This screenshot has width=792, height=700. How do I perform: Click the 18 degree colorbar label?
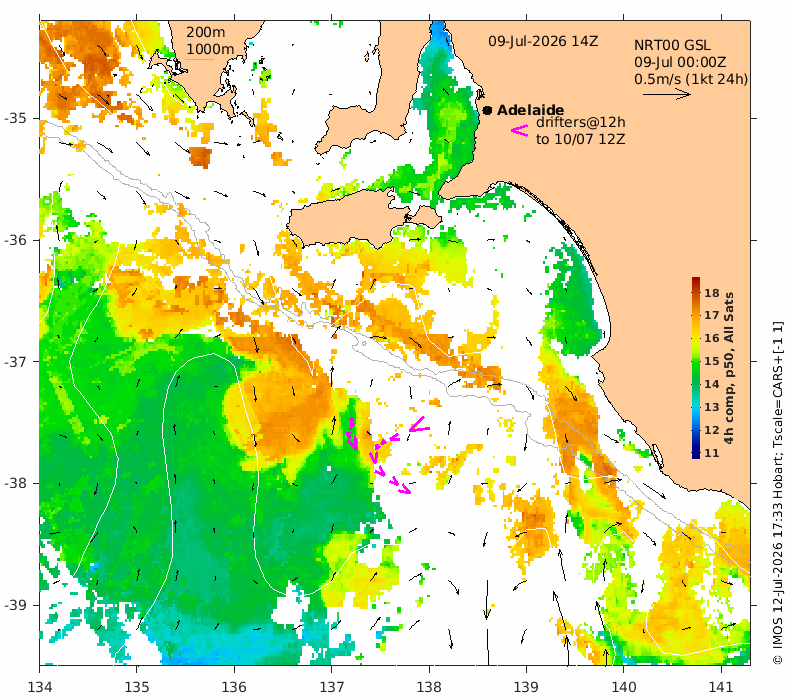[x=712, y=293]
